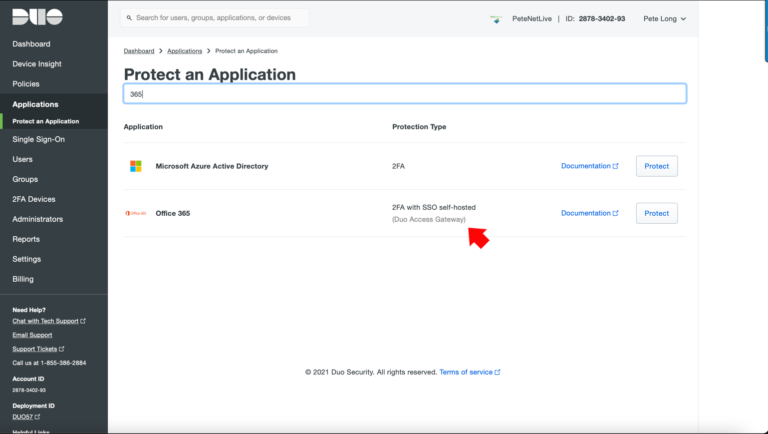This screenshot has width=768, height=434.
Task: Click the Email Support link
Action: click(x=32, y=335)
